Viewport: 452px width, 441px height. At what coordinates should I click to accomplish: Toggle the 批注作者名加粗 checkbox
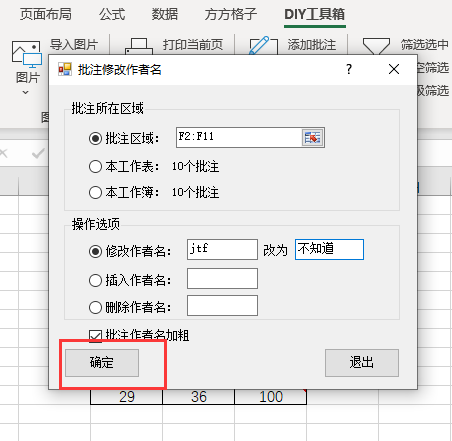(x=95, y=336)
